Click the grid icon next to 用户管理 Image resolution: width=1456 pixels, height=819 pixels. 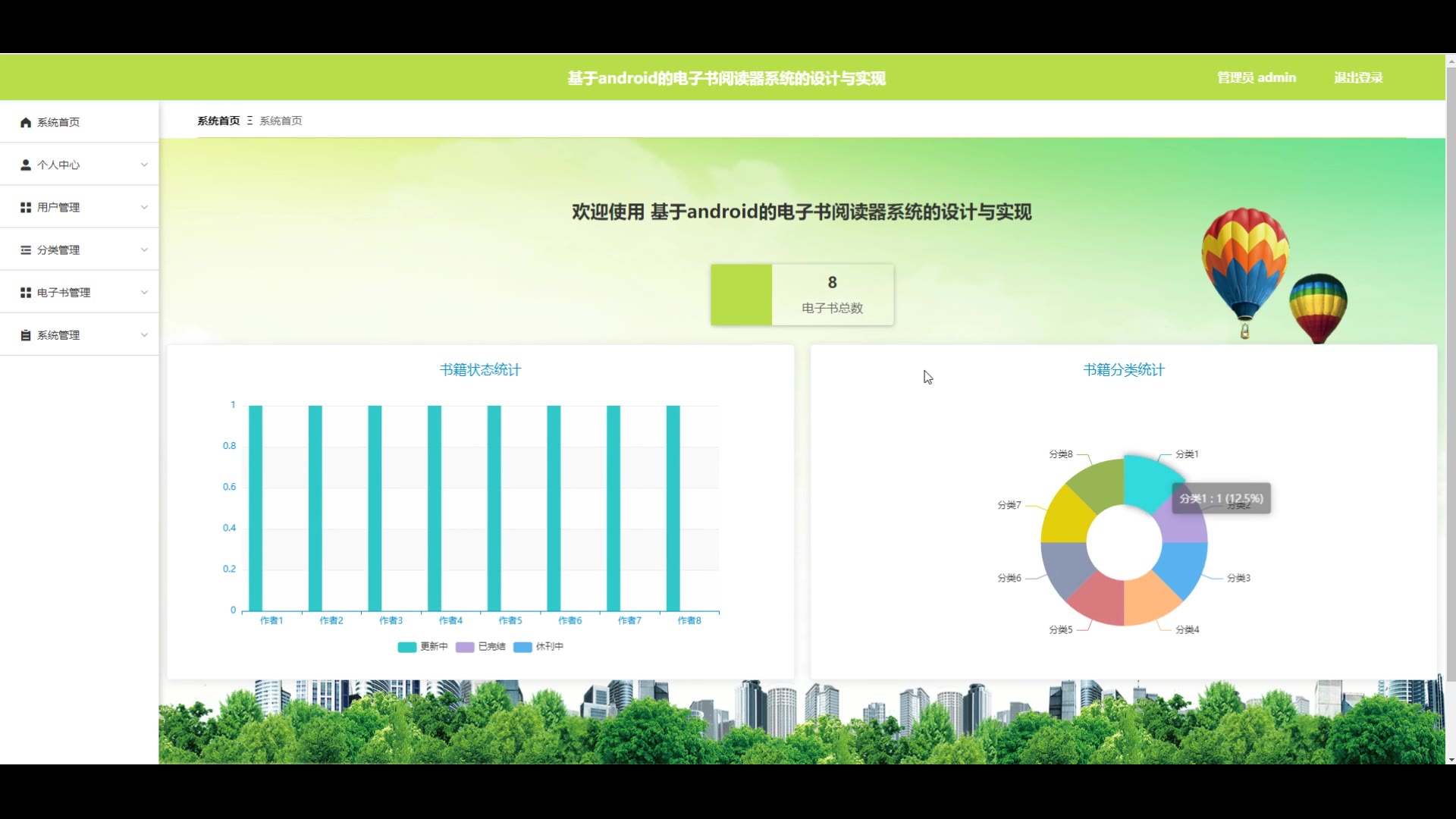coord(26,207)
